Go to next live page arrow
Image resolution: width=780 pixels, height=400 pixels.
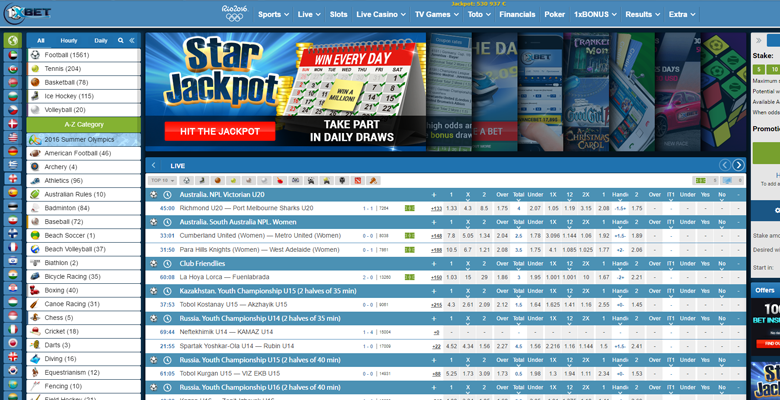pyautogui.click(x=738, y=165)
